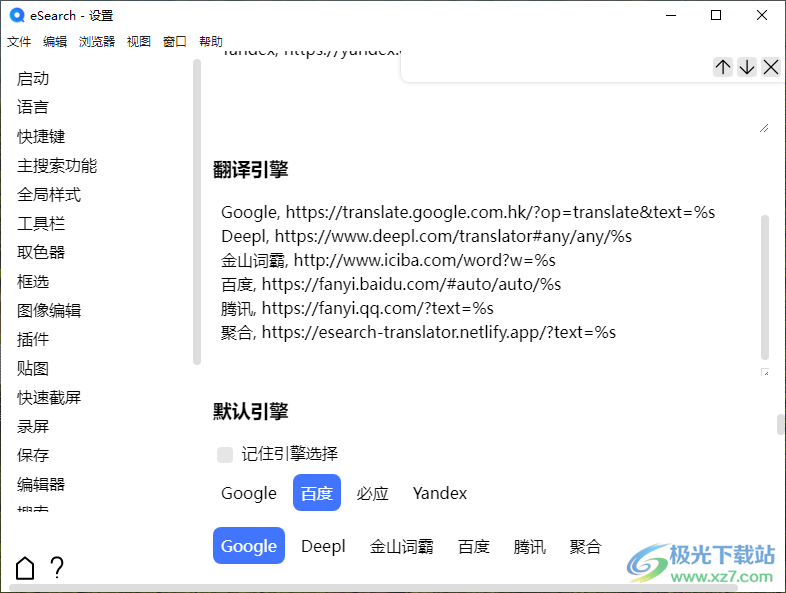Open the 窗口 menu
Image resolution: width=786 pixels, height=593 pixels.
coord(175,42)
